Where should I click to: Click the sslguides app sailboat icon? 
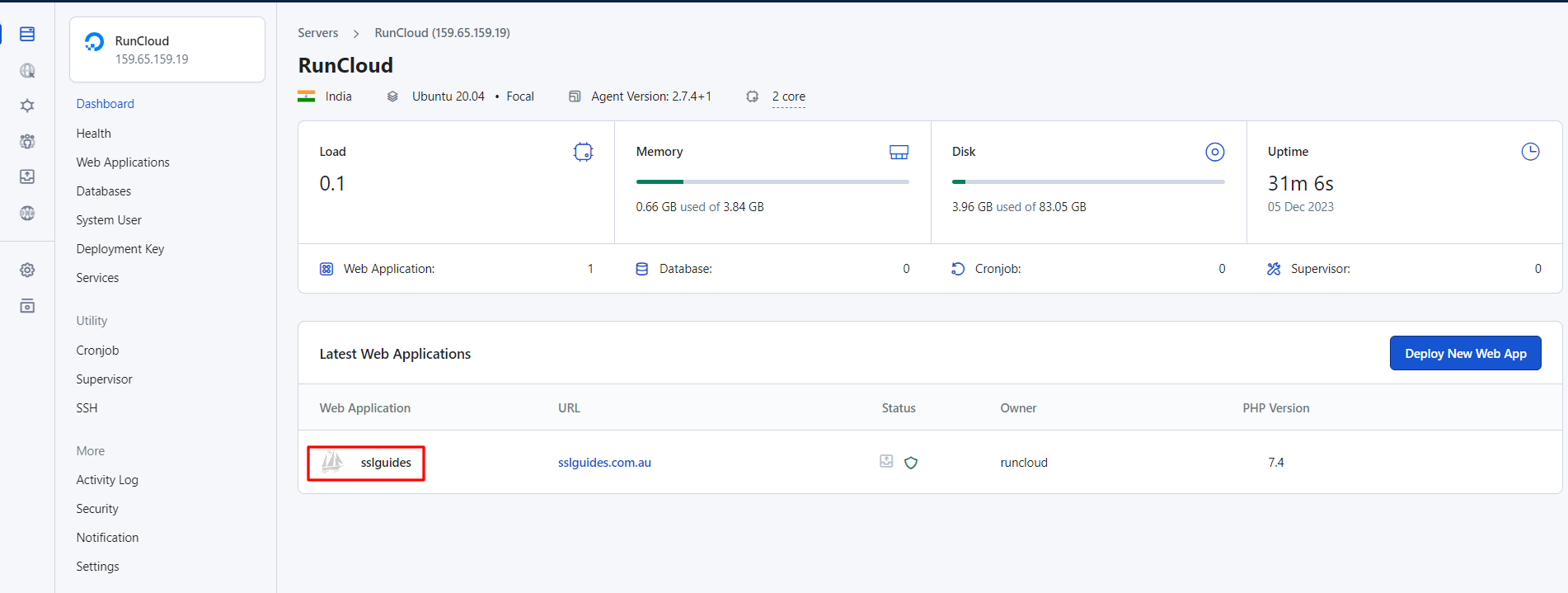click(332, 462)
